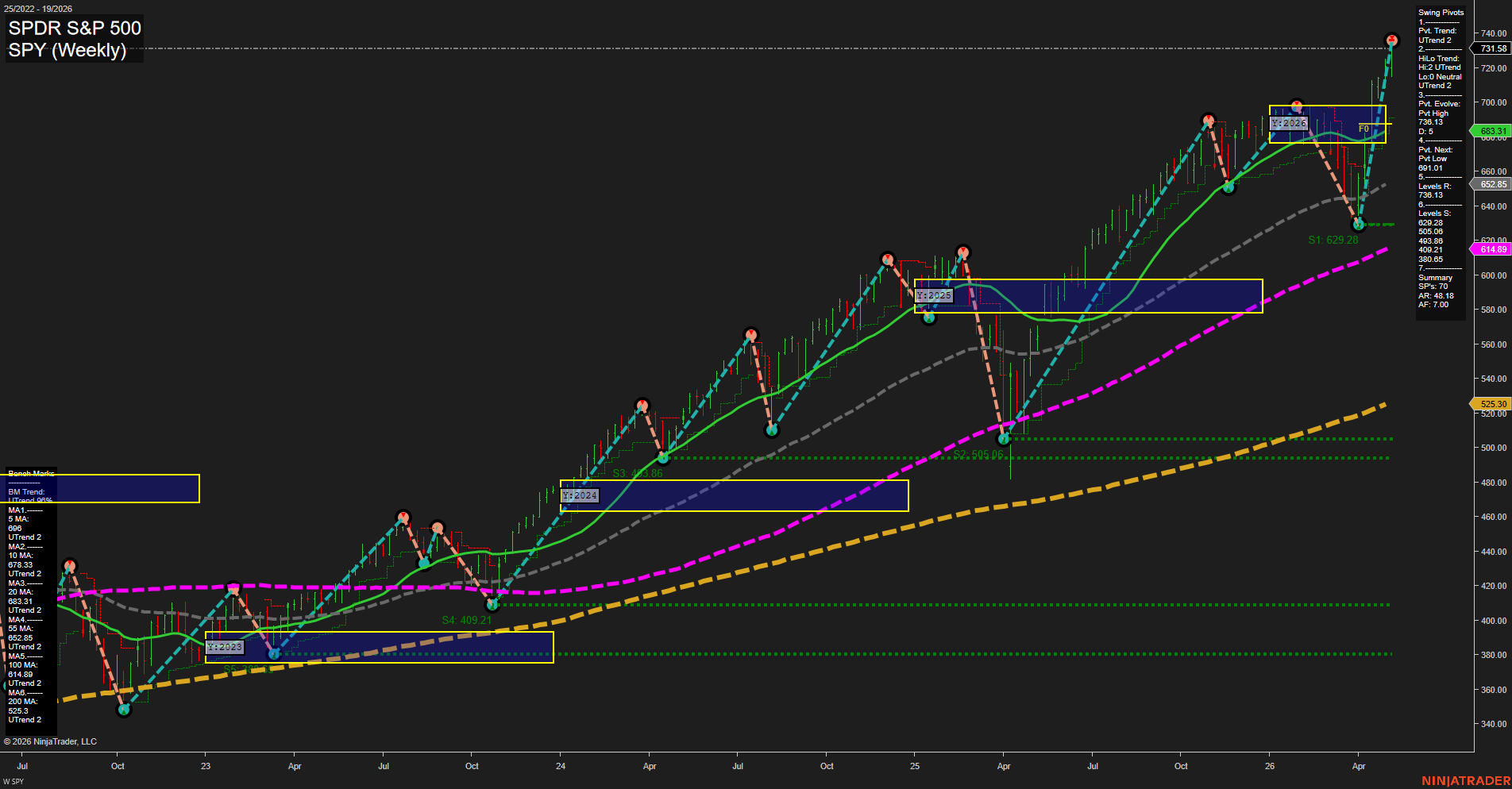Click the F0 label in the 2026 box
The width and height of the screenshot is (1512, 789).
[1363, 129]
